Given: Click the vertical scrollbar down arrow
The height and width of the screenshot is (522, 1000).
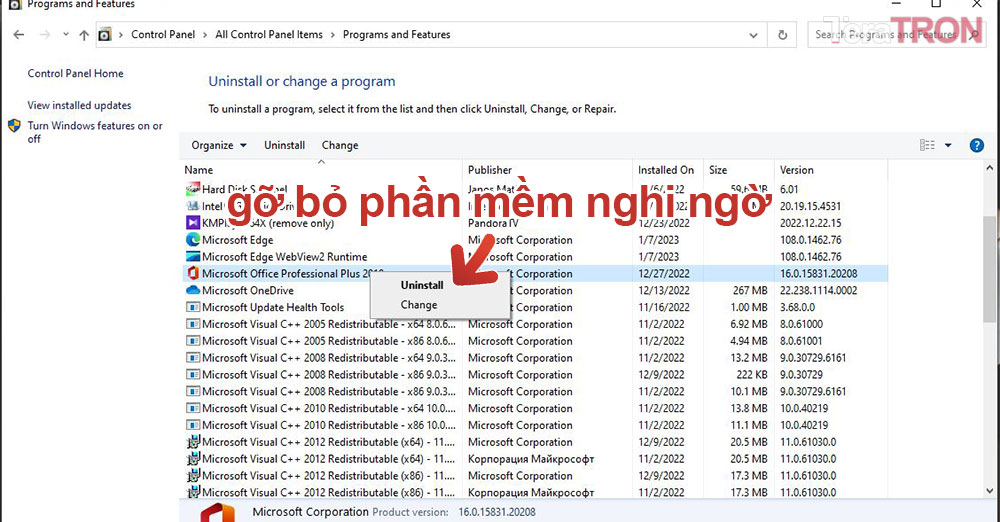Looking at the screenshot, I should point(989,491).
